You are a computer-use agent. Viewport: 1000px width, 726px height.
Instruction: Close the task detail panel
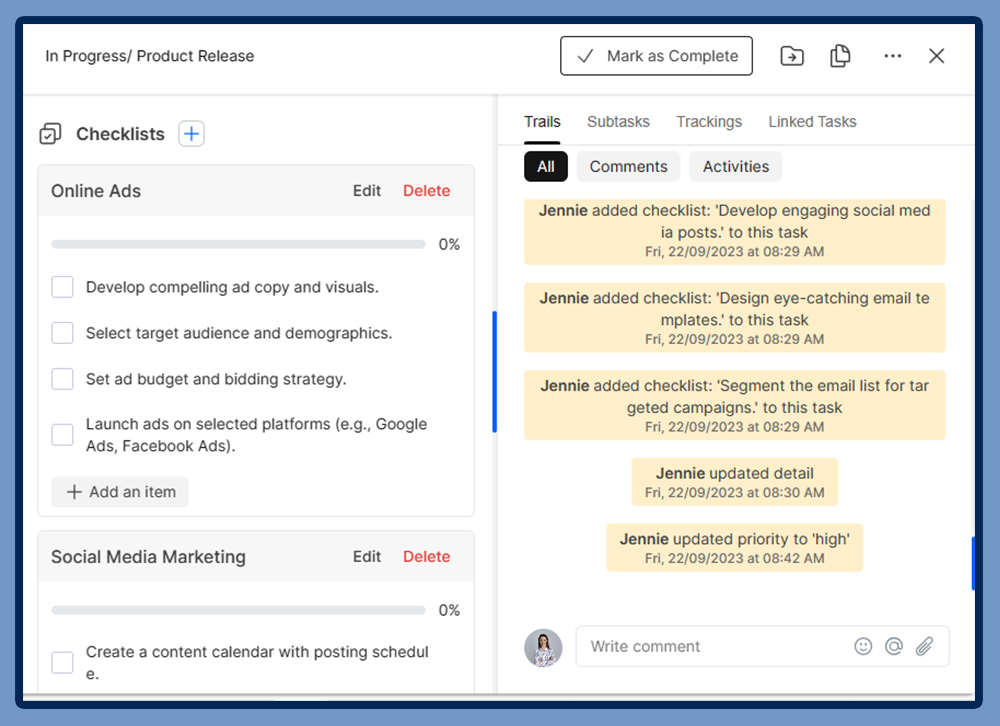tap(936, 56)
